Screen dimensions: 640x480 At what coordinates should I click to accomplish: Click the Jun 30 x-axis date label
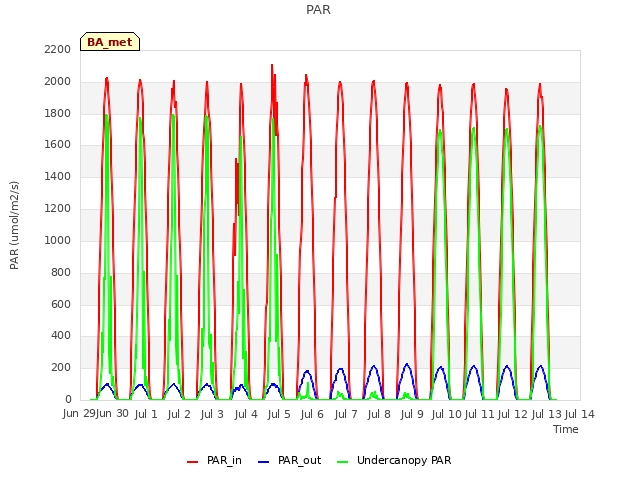(112, 414)
